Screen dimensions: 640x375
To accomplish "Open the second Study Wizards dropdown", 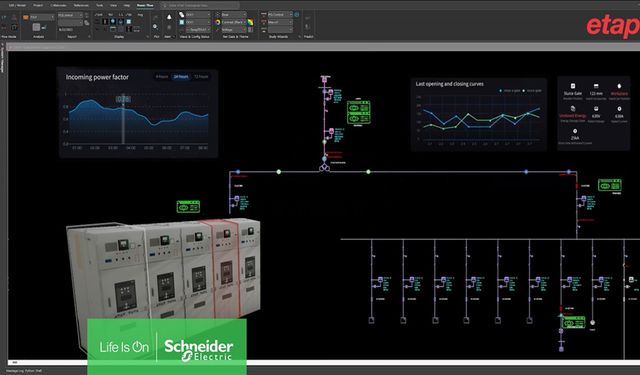I will (x=280, y=22).
